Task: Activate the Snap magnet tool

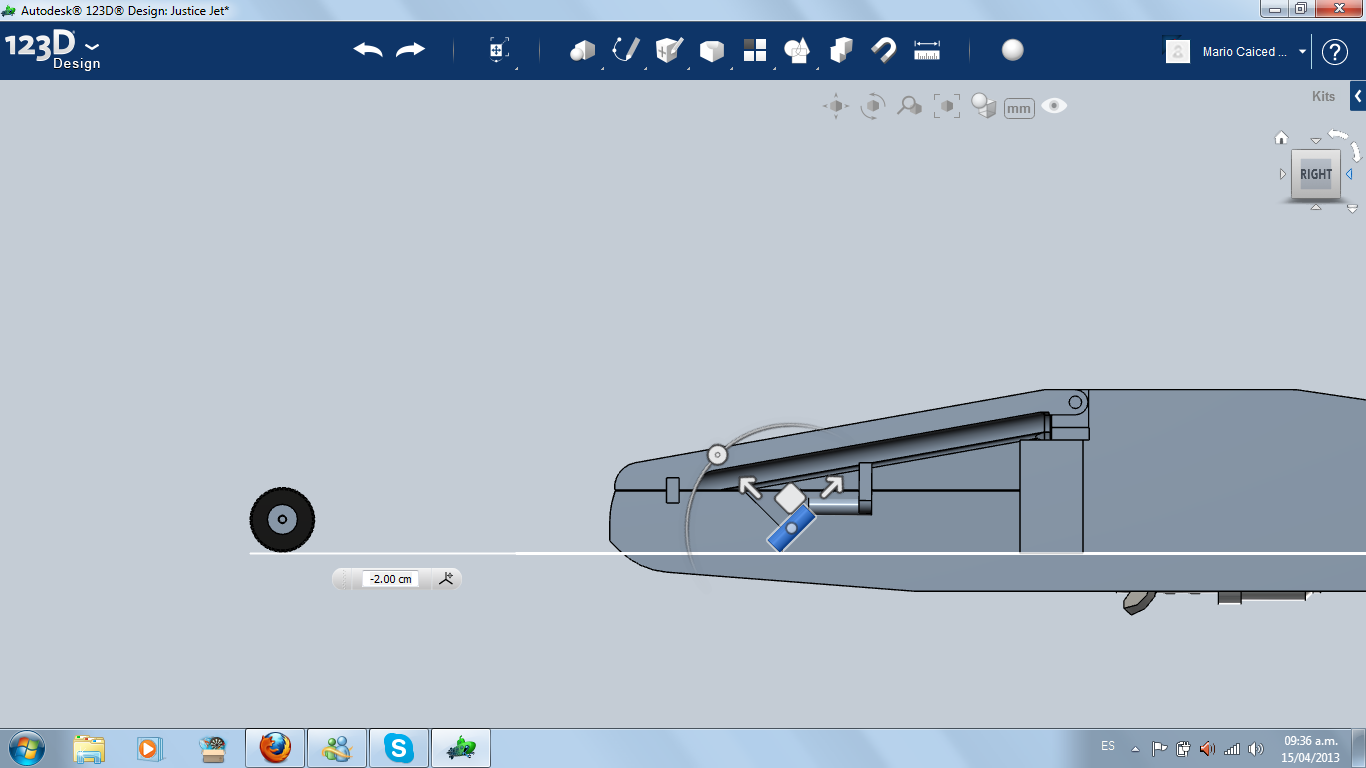Action: pyautogui.click(x=884, y=50)
